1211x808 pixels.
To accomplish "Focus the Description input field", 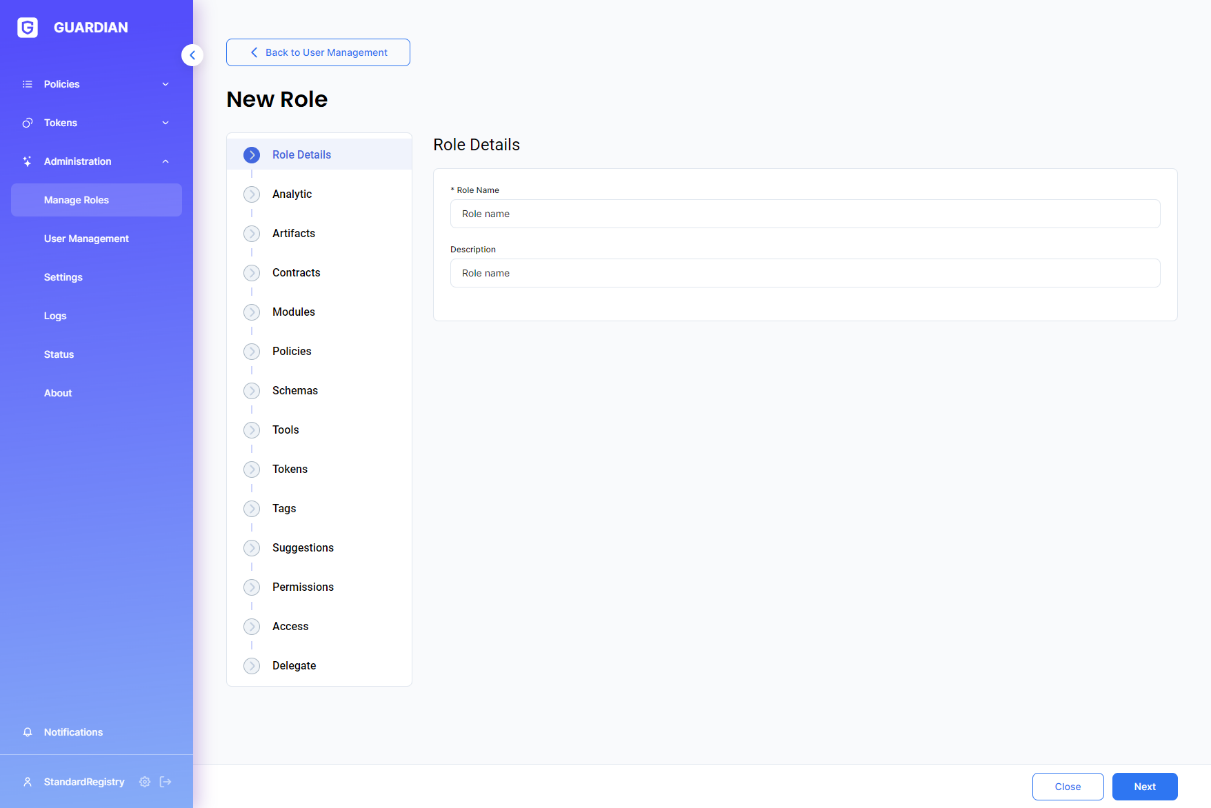I will tap(805, 273).
